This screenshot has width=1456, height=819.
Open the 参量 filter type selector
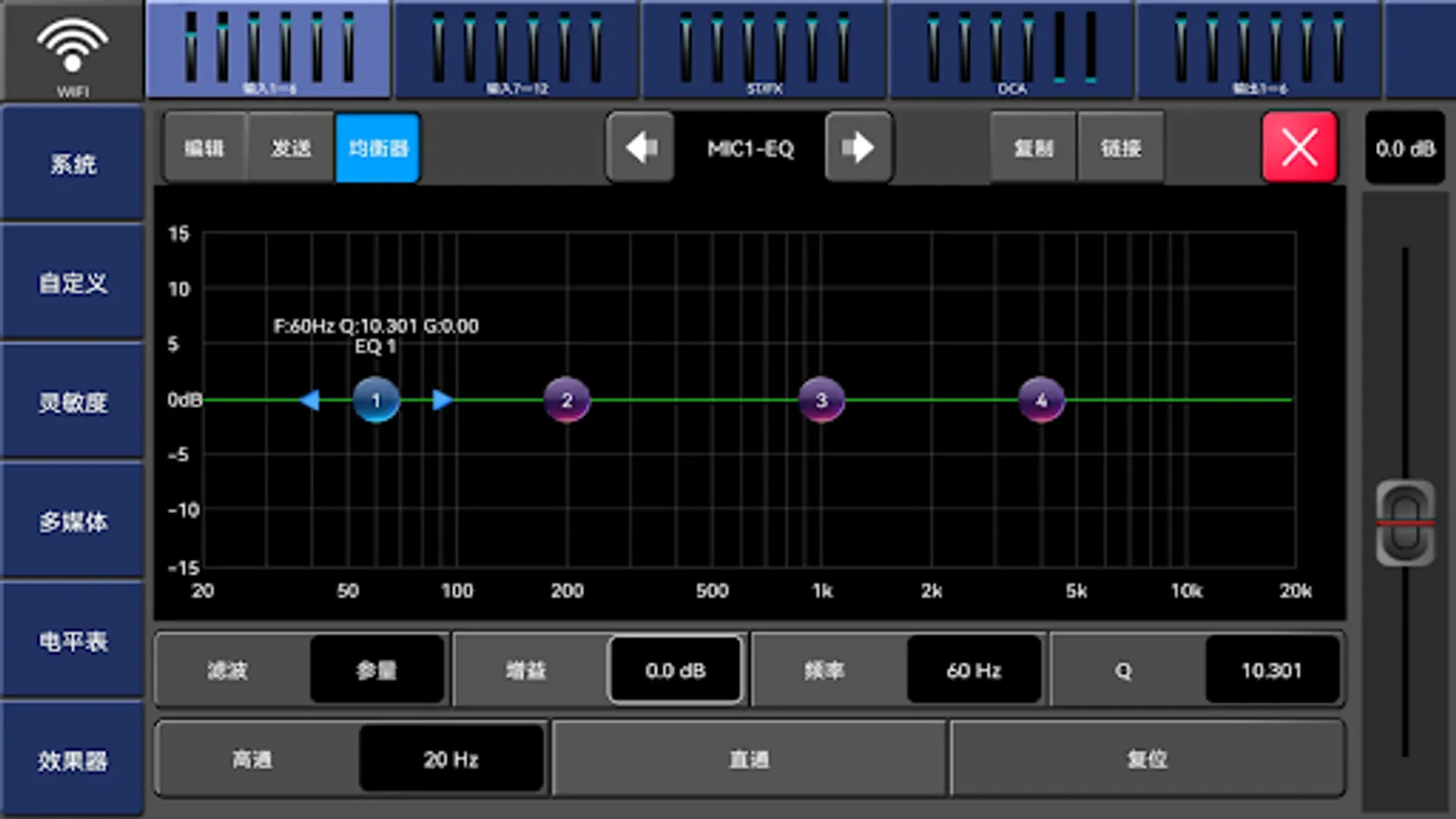pyautogui.click(x=377, y=671)
